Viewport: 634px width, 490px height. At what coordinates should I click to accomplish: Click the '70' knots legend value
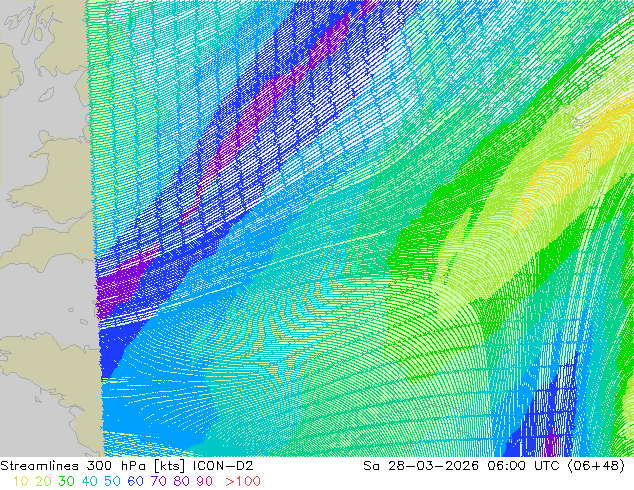[x=158, y=482]
